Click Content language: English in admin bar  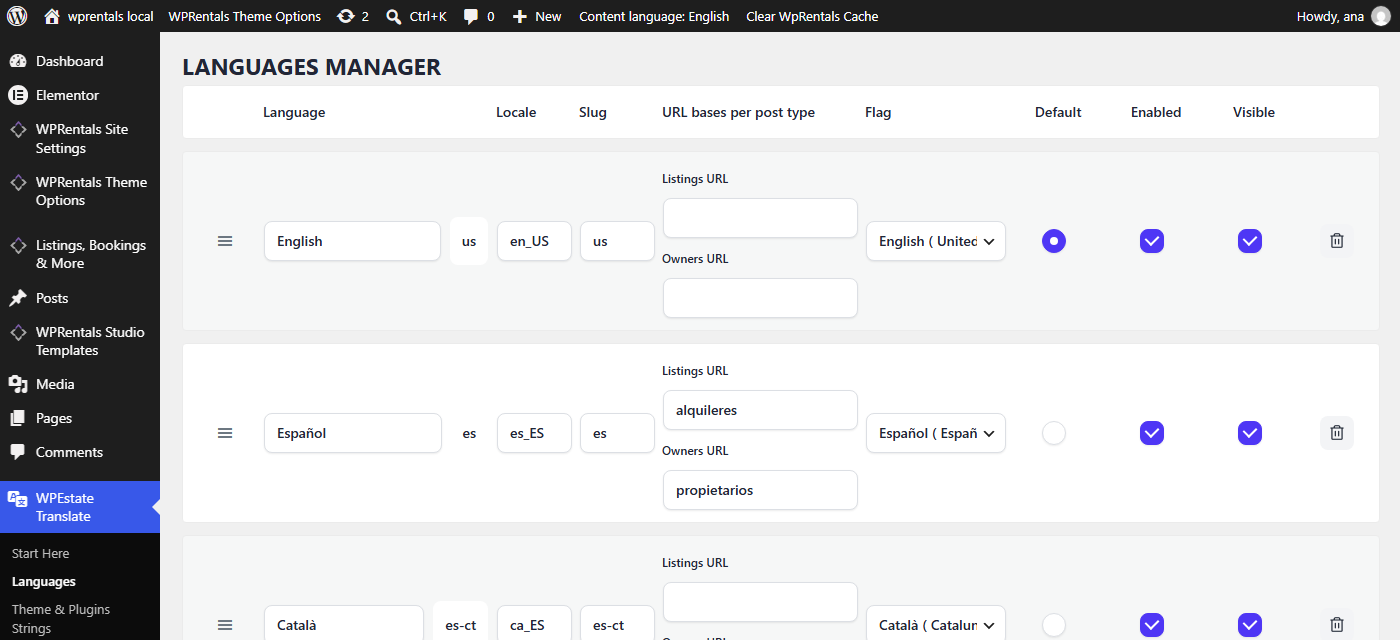654,16
